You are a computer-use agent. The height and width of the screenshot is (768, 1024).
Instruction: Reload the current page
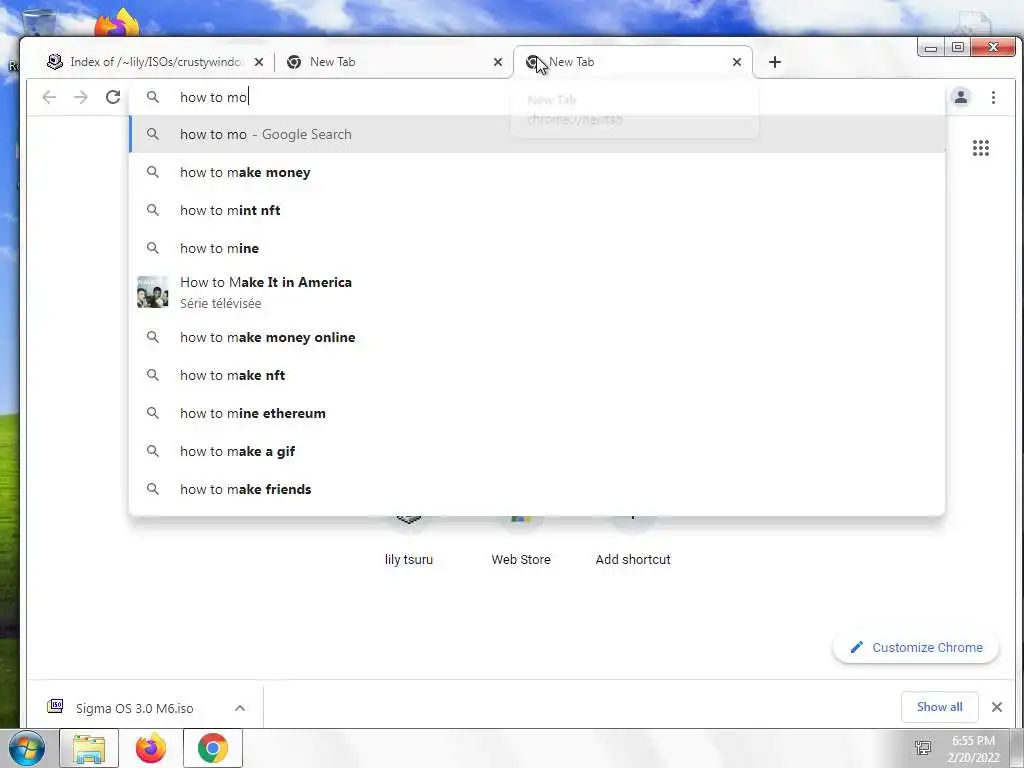(x=113, y=97)
